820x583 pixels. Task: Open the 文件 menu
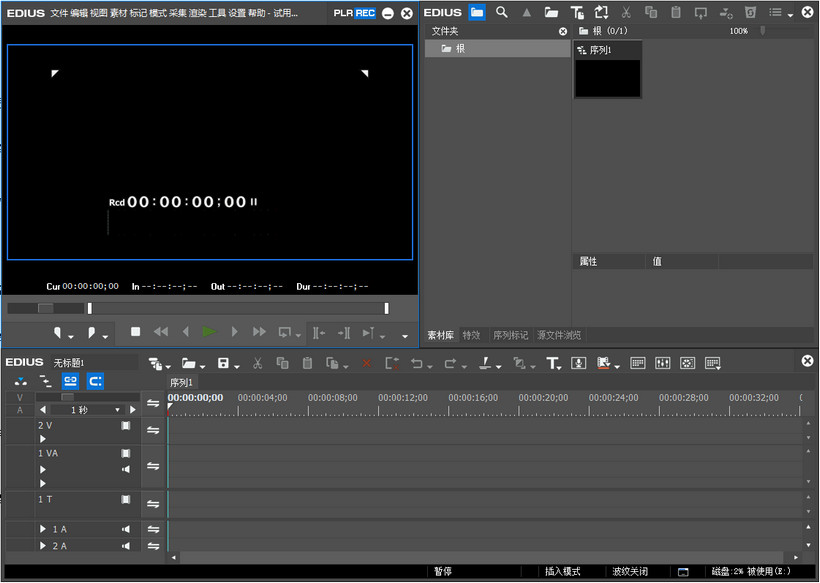[59, 13]
